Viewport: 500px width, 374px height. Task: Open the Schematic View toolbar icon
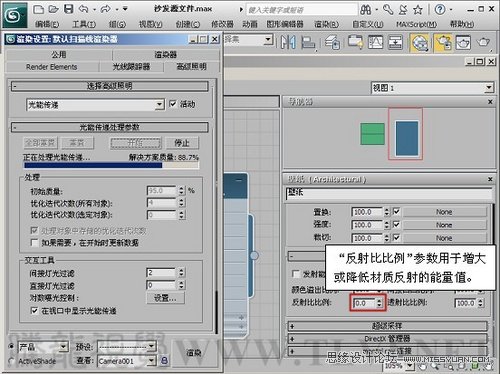coord(395,42)
